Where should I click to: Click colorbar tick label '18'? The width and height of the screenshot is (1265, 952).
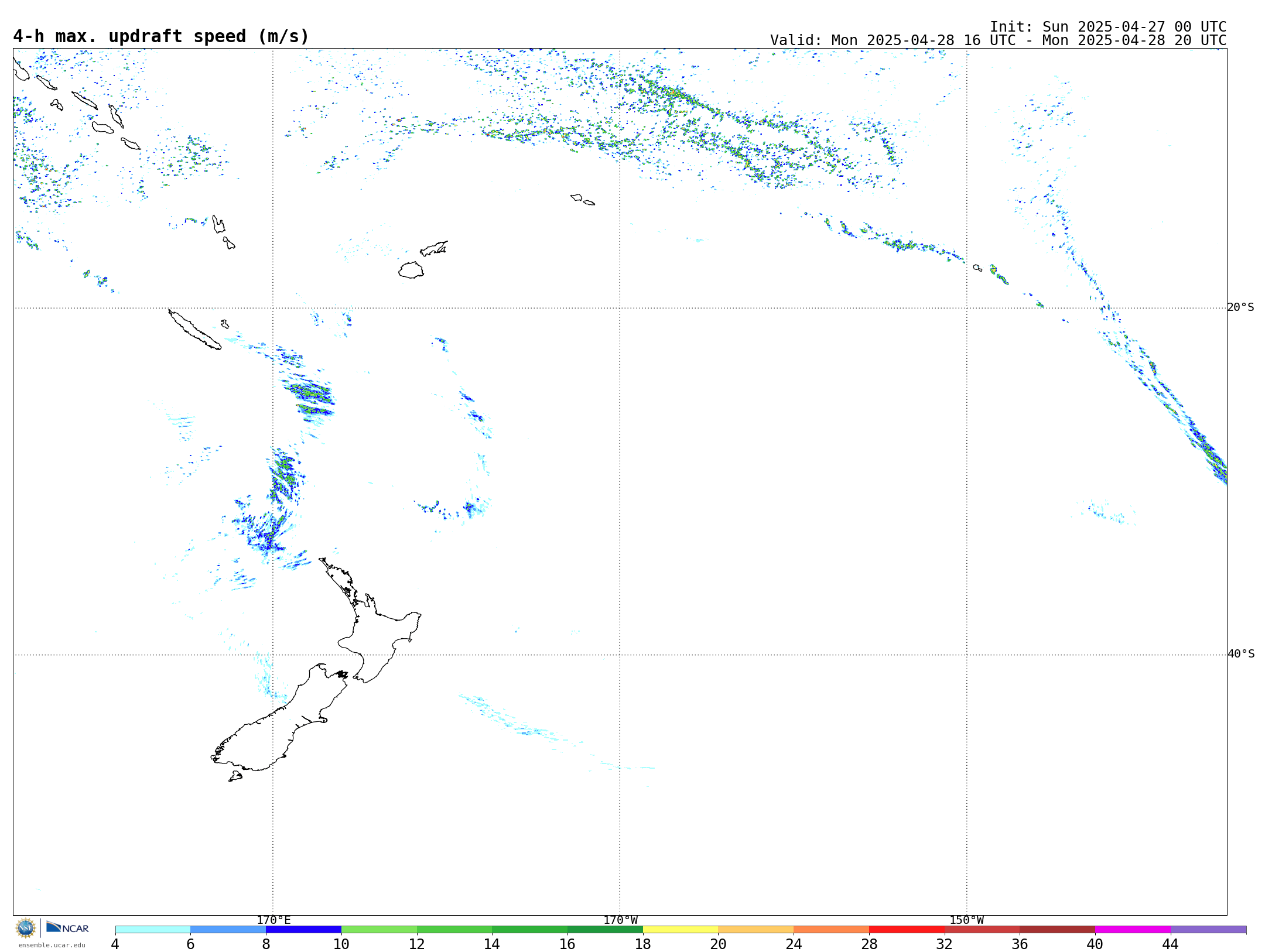click(x=643, y=944)
